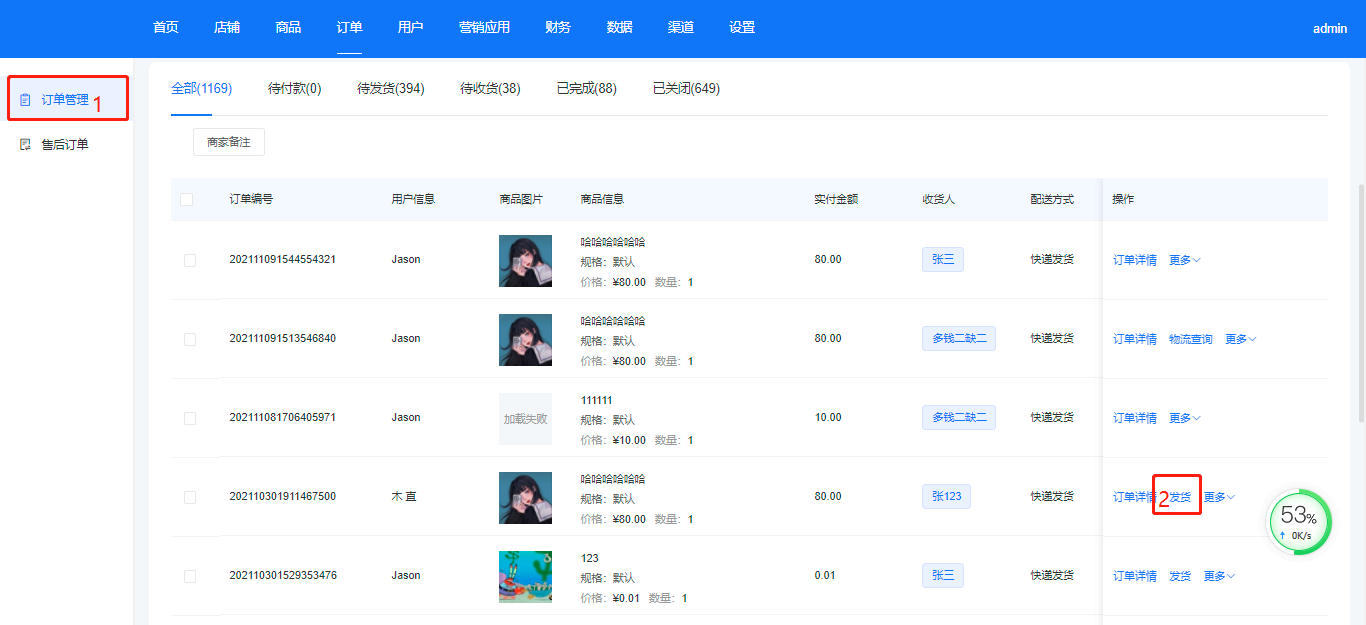
Task: Click the 商家备注 button
Action: [x=229, y=143]
